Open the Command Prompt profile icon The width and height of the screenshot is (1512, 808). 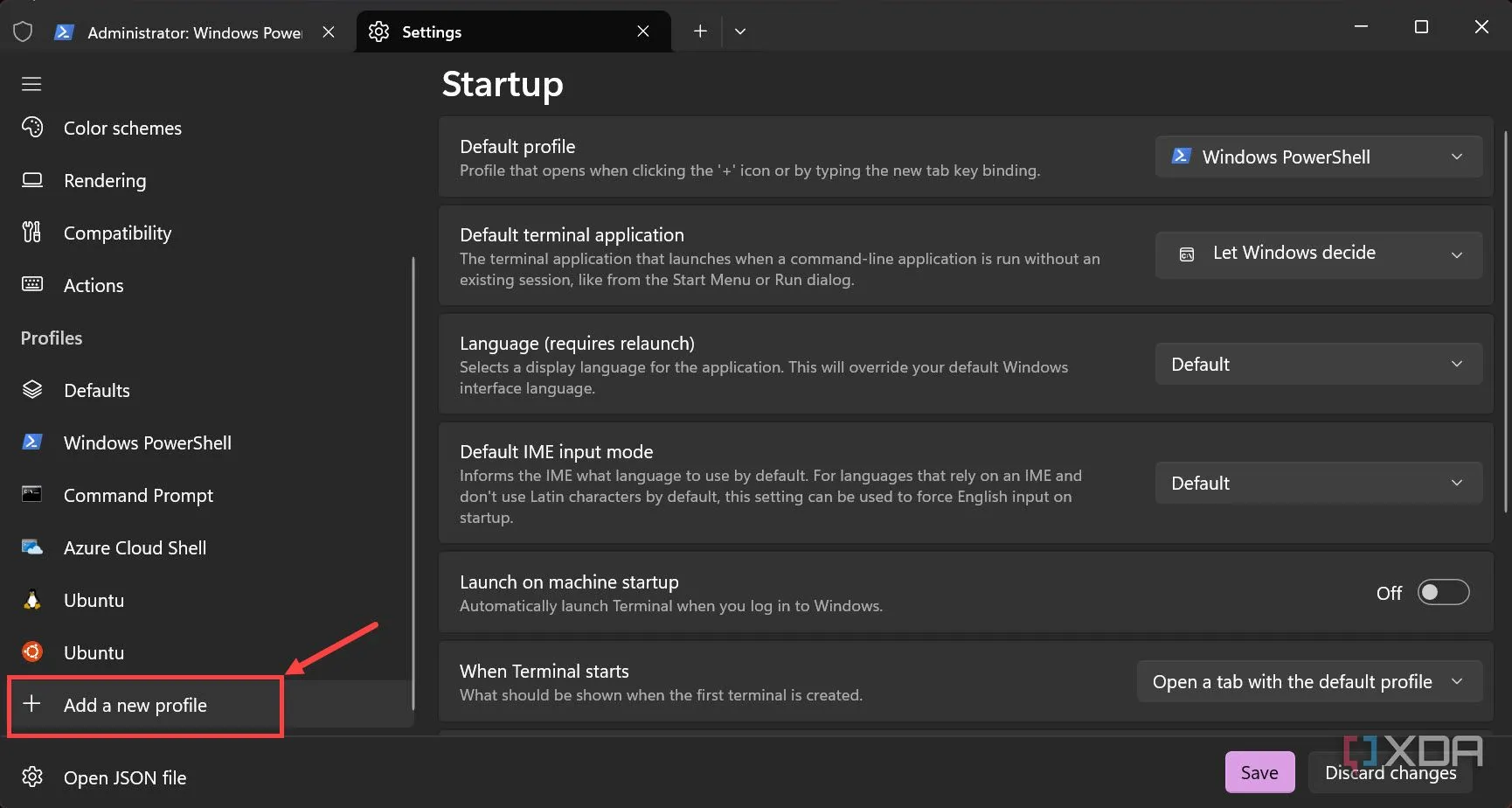(x=32, y=495)
